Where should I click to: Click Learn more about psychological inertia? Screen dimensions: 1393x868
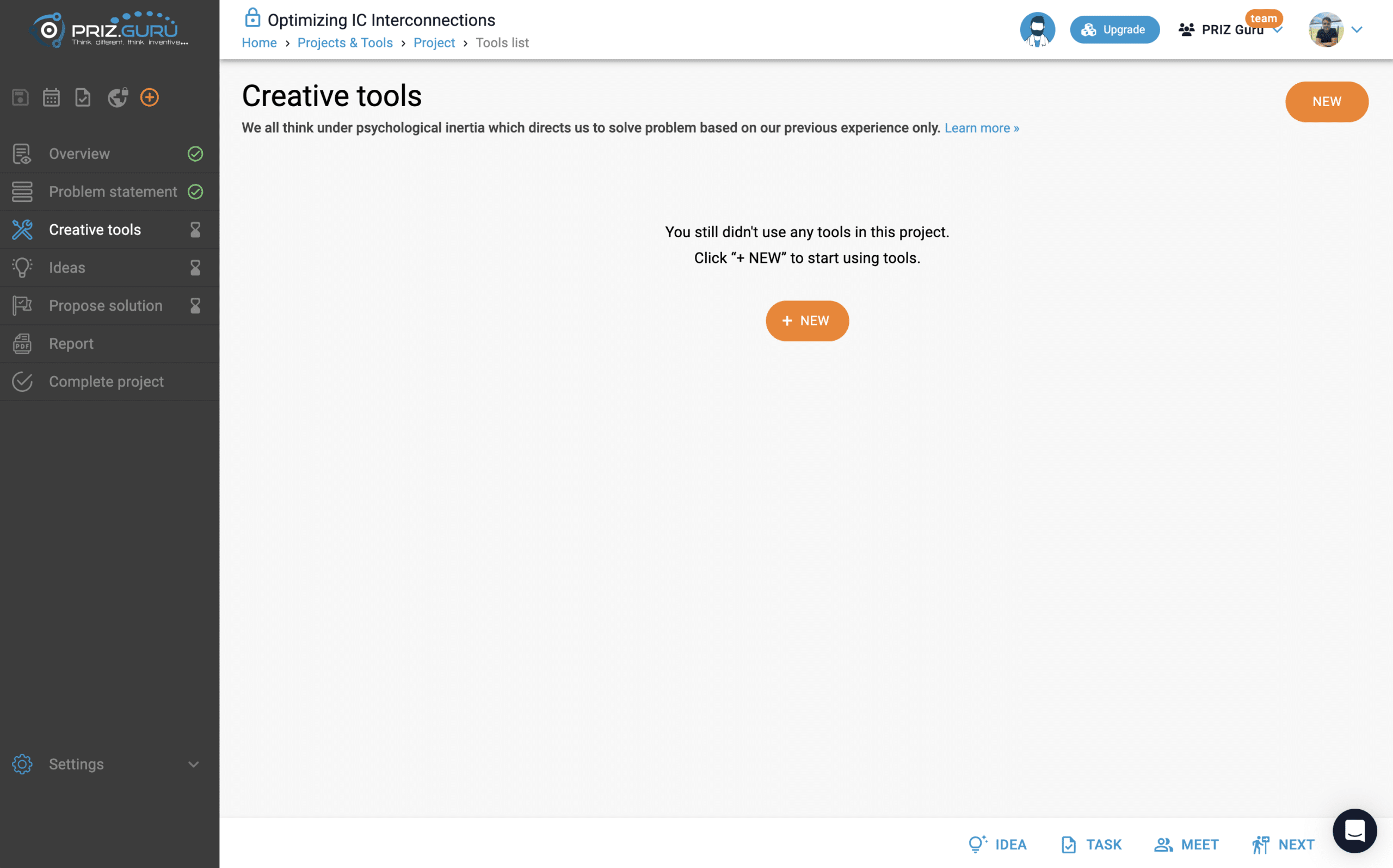pos(982,127)
